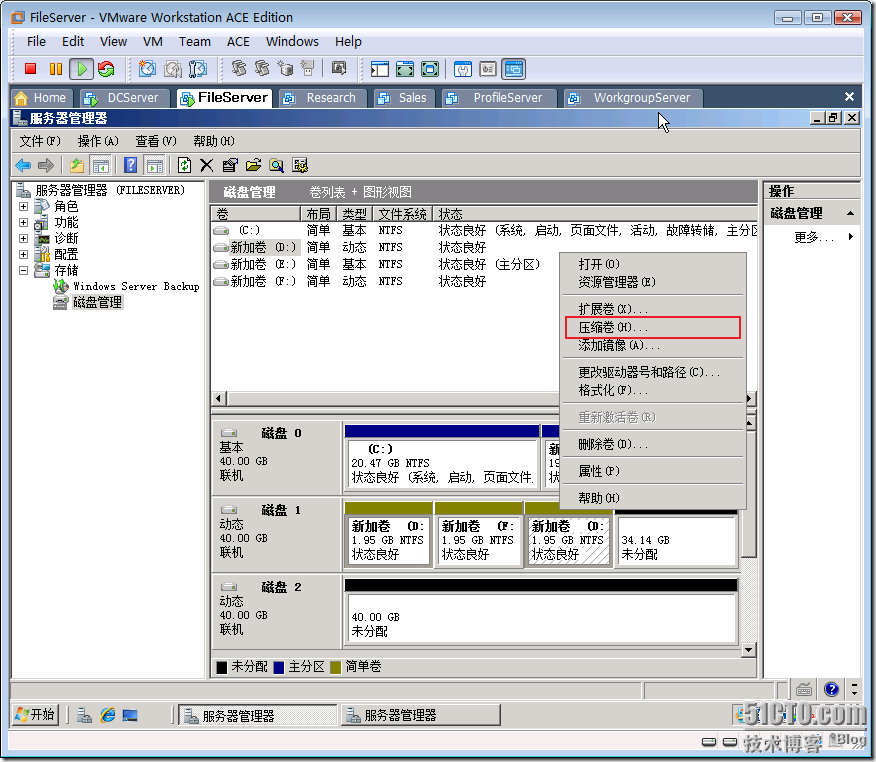The width and height of the screenshot is (876, 762).
Task: Click the Take Snapshot icon in VMware toolbar
Action: (147, 69)
